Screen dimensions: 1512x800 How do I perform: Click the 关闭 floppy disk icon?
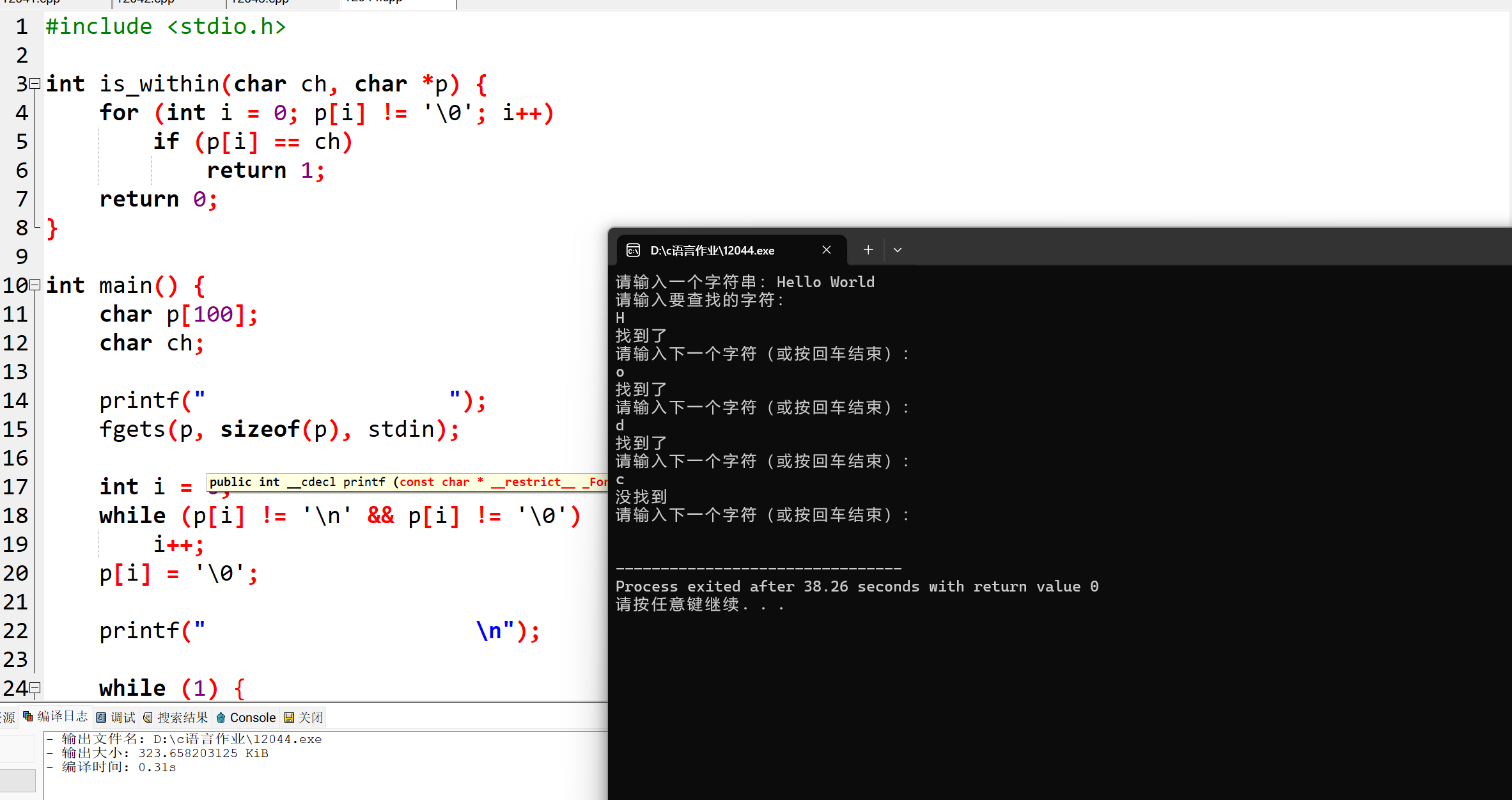(x=289, y=718)
